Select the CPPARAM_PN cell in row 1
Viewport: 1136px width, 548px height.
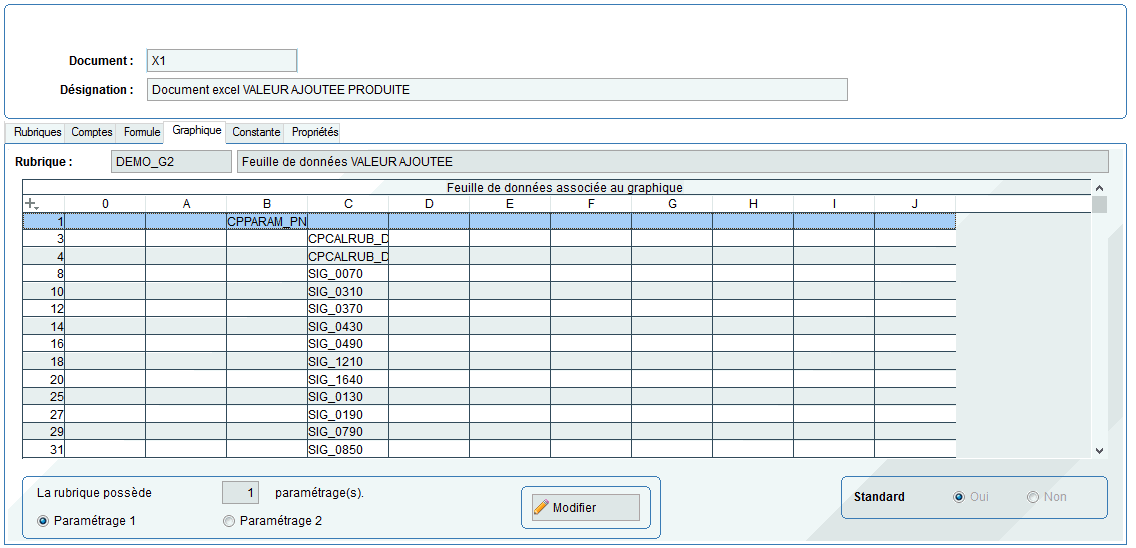(267, 221)
